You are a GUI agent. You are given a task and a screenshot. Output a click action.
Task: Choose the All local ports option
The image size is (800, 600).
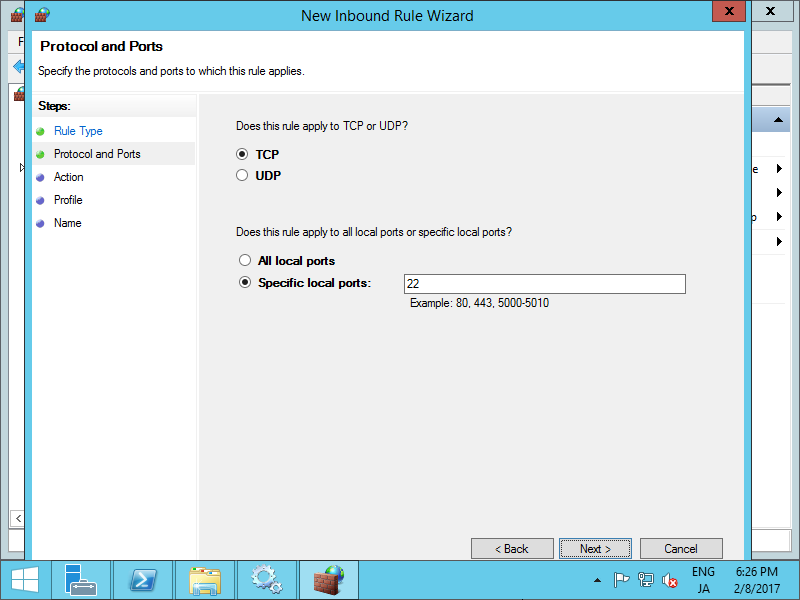pyautogui.click(x=244, y=259)
